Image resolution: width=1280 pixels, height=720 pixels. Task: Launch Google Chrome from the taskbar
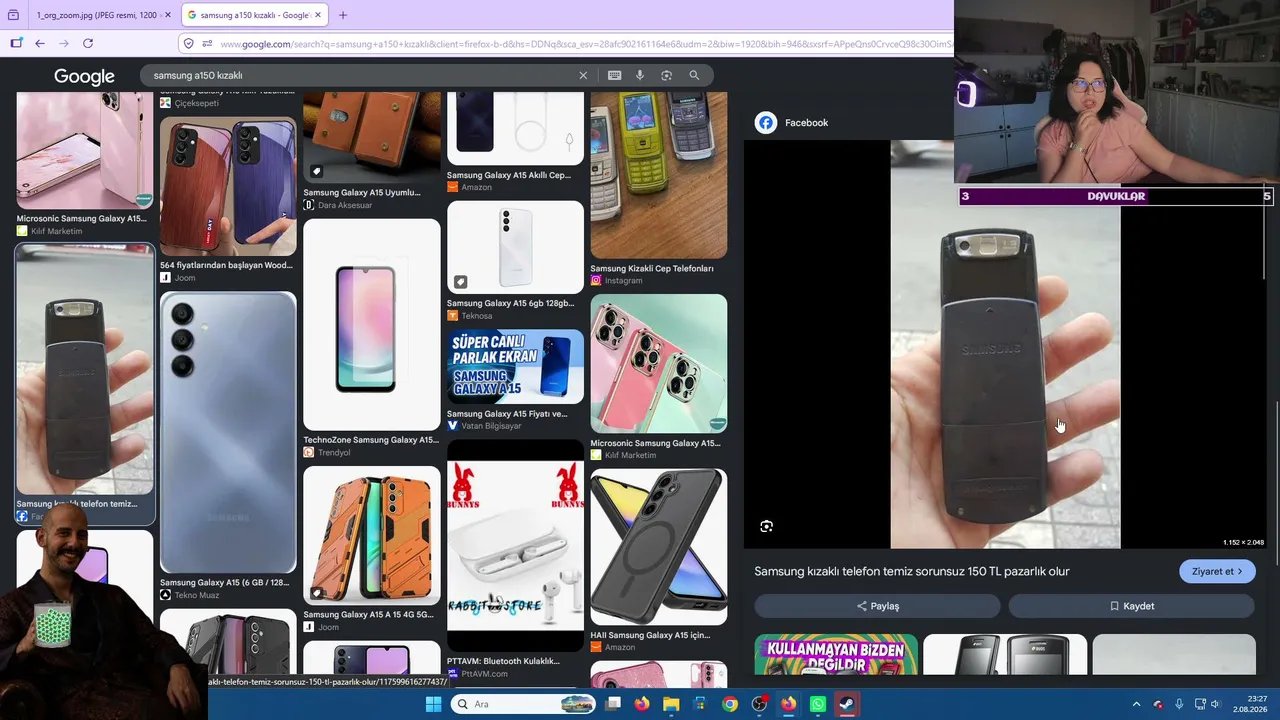(730, 704)
